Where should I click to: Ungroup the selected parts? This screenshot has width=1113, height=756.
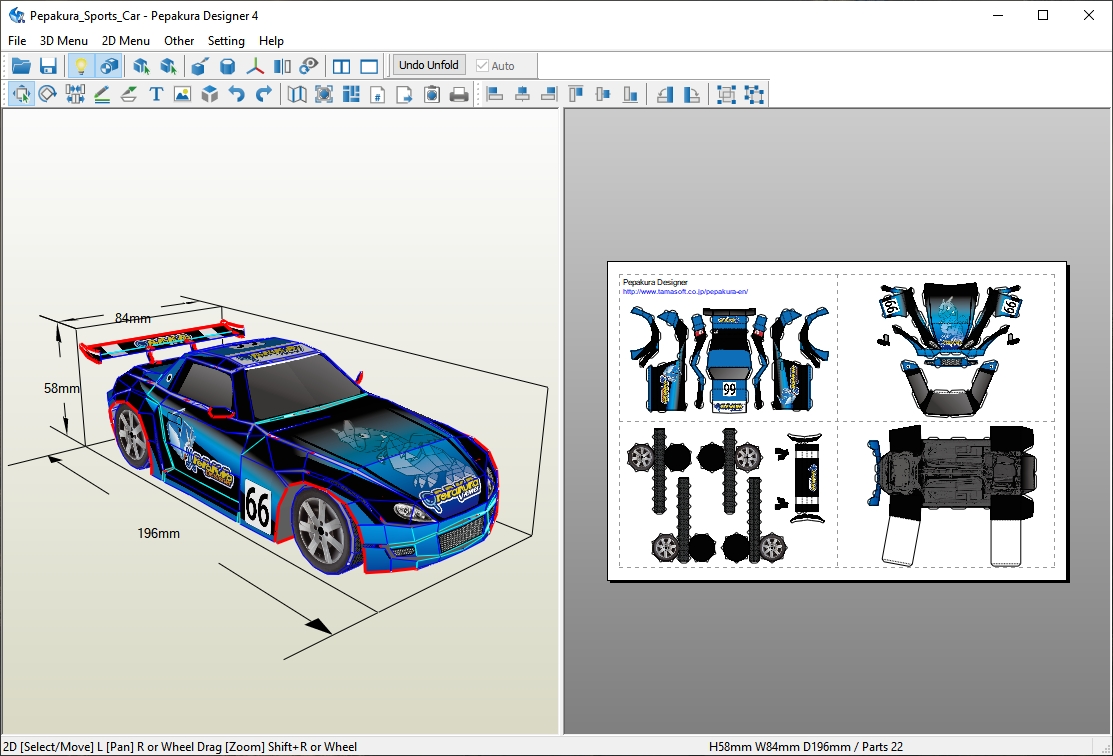pyautogui.click(x=754, y=94)
